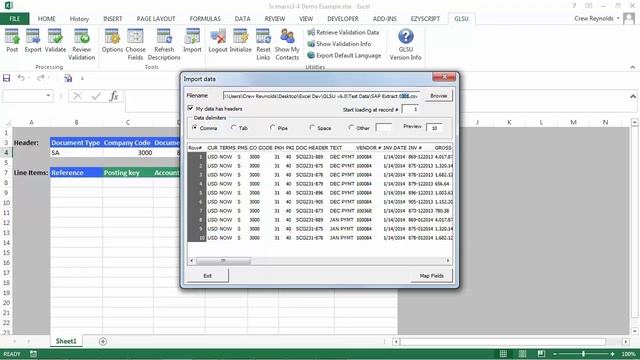
Task: Click Retrieve Validation Data
Action: tap(343, 32)
